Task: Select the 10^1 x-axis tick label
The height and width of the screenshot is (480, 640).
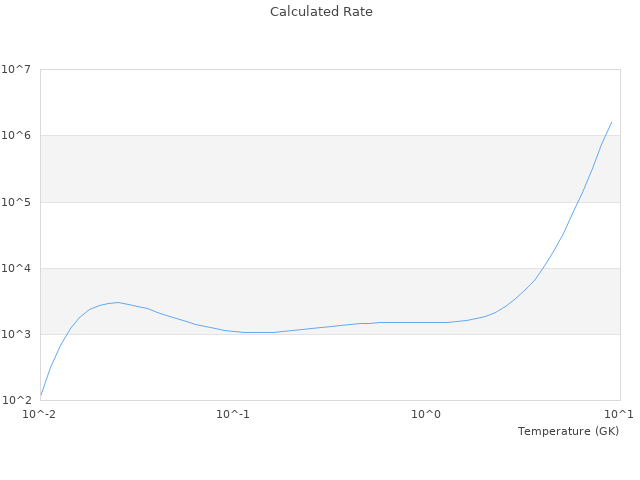Action: click(x=619, y=414)
